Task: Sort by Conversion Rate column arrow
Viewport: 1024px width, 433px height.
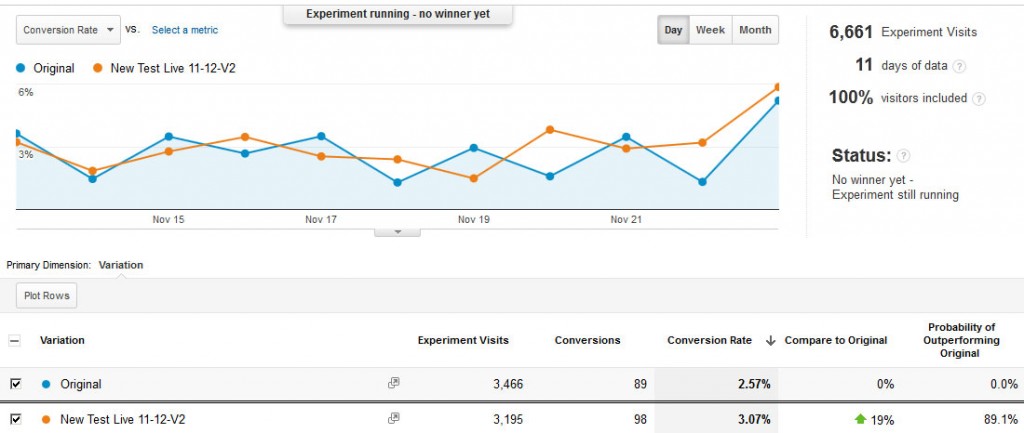Action: [x=771, y=340]
